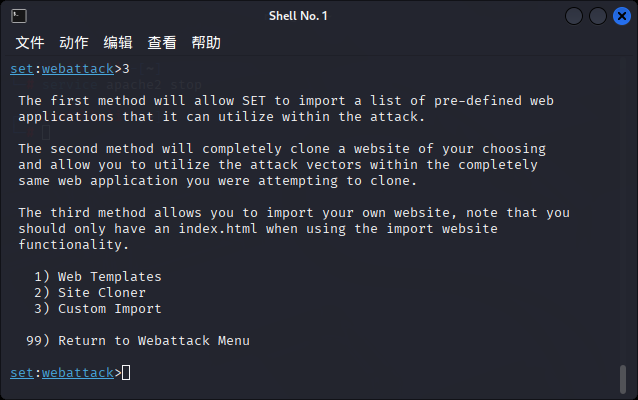Open the 编辑 menu

coord(118,43)
